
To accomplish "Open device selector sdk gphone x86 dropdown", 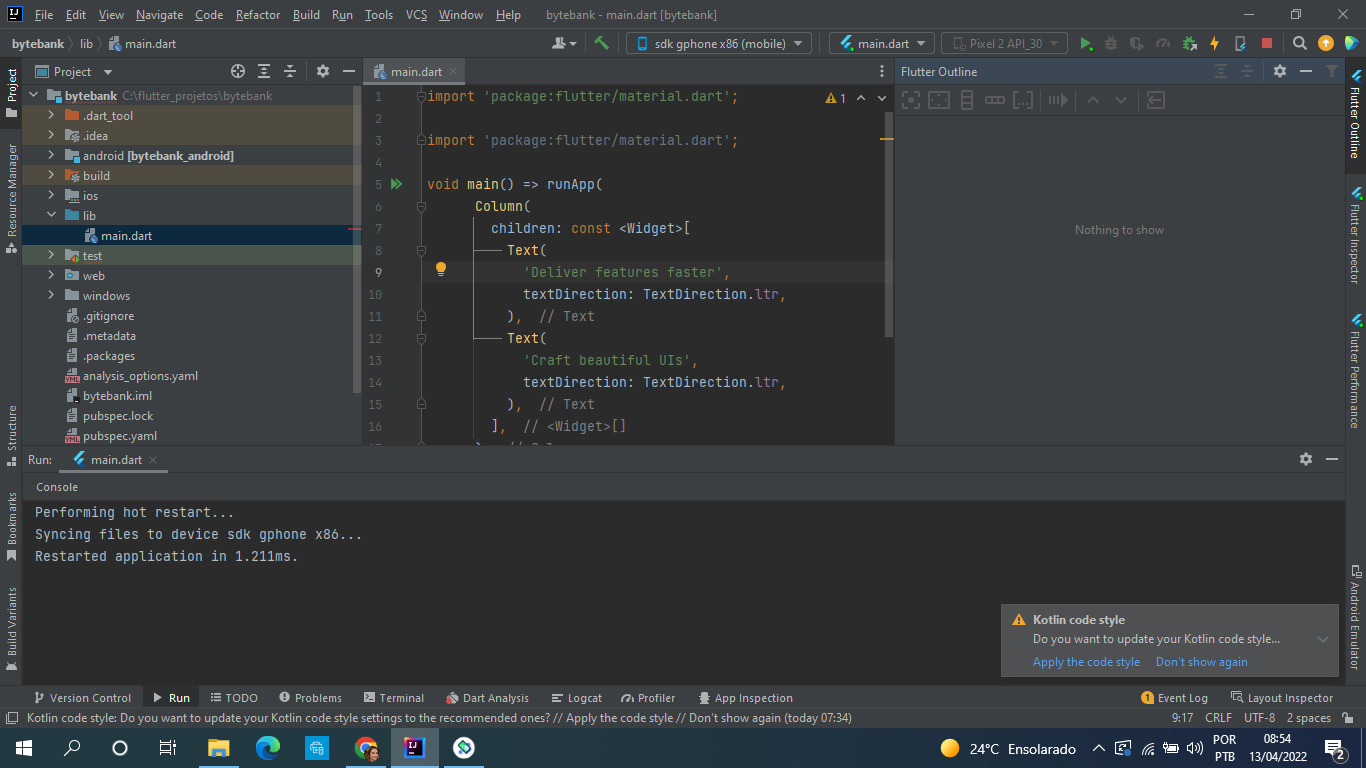I will click(x=719, y=43).
